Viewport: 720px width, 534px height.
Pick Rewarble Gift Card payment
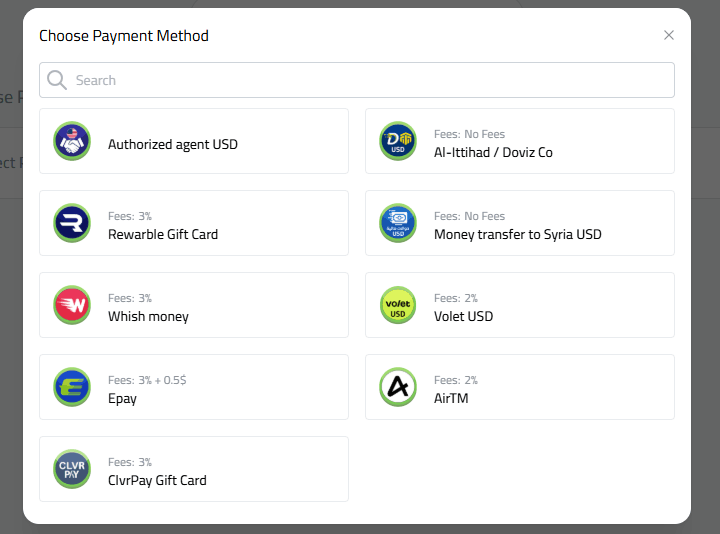point(194,223)
